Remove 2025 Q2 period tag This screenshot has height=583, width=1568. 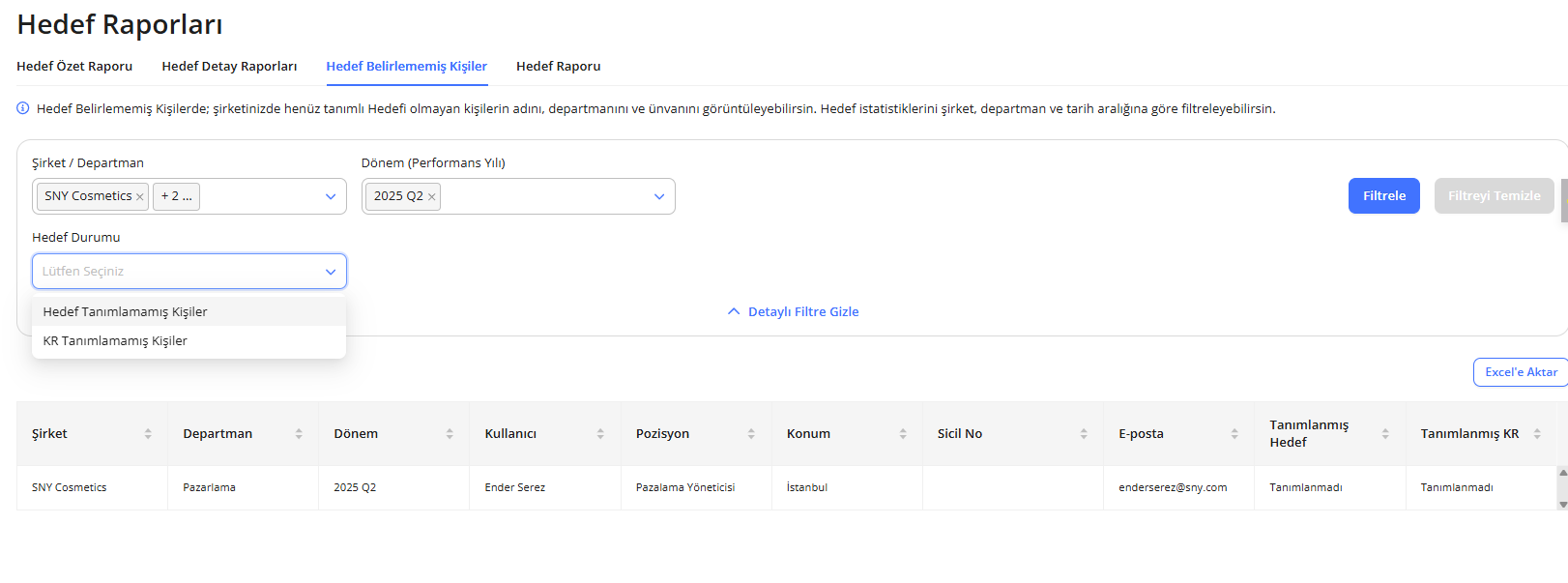tap(432, 197)
